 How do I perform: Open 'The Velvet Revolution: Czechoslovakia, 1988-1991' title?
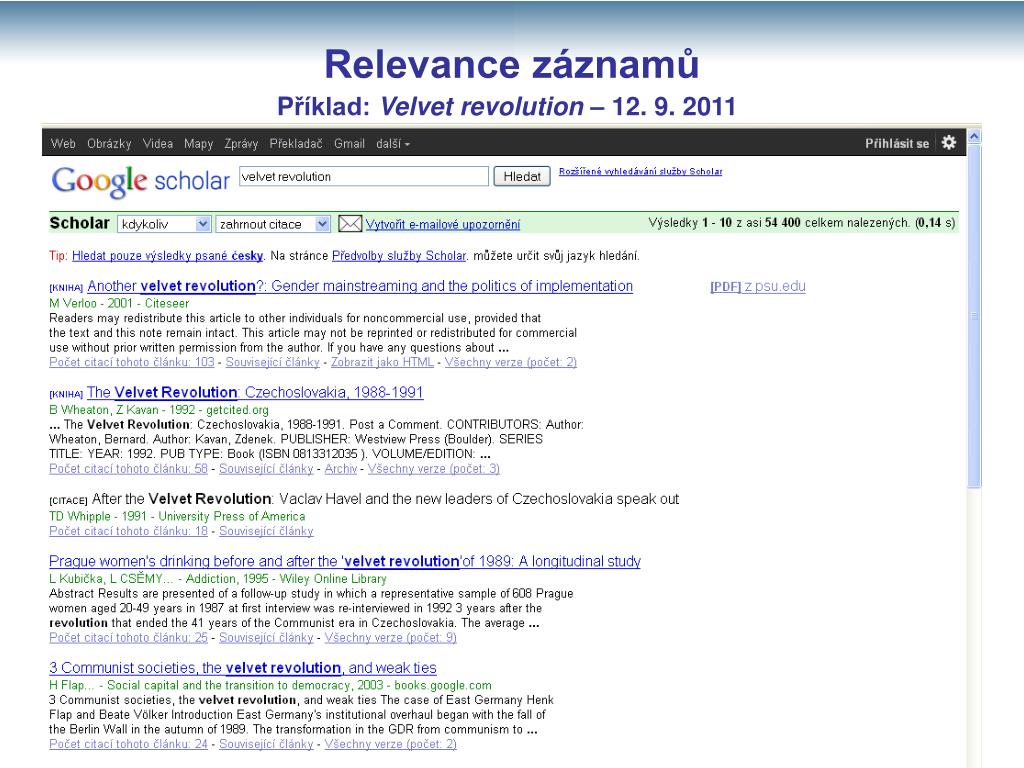coord(255,392)
